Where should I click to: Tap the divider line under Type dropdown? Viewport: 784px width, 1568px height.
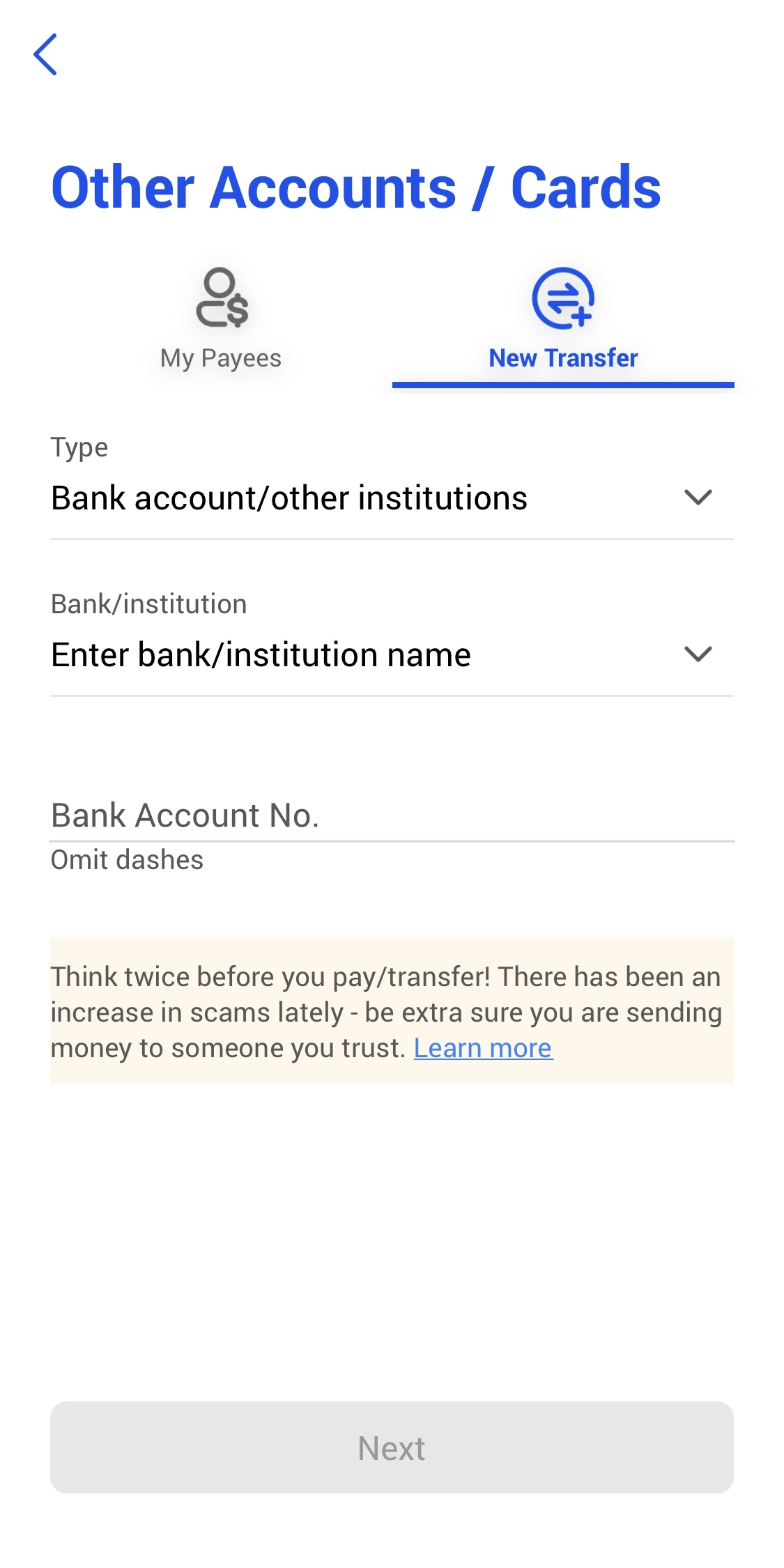(x=392, y=539)
